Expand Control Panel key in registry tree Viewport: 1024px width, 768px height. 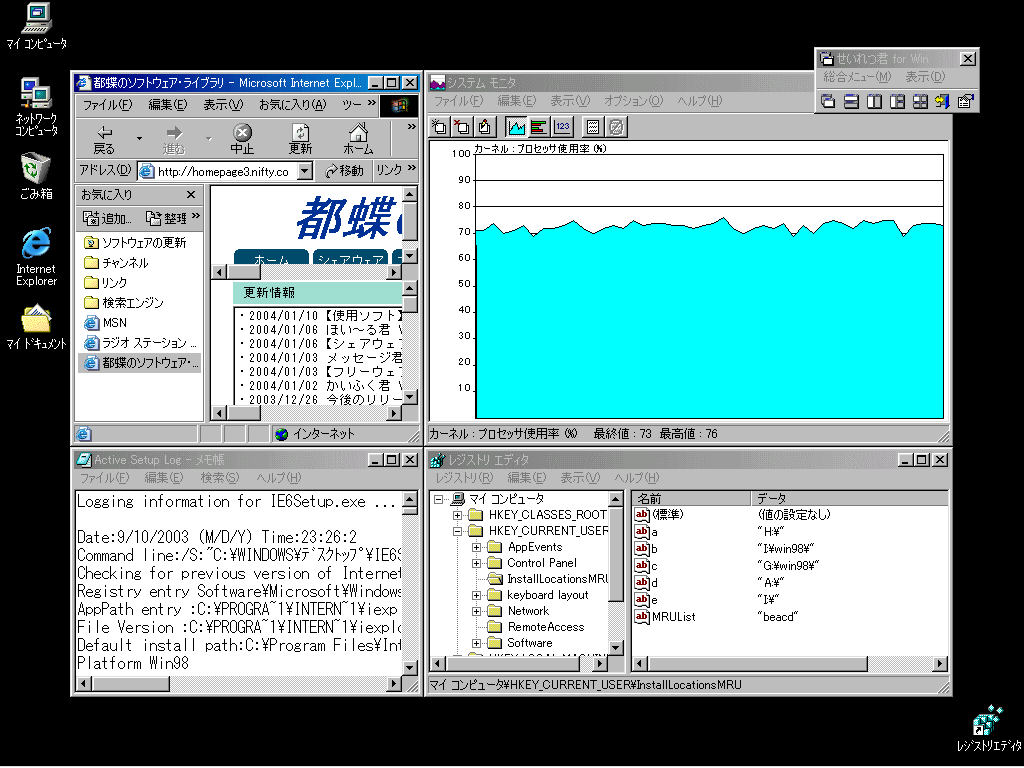pyautogui.click(x=477, y=563)
